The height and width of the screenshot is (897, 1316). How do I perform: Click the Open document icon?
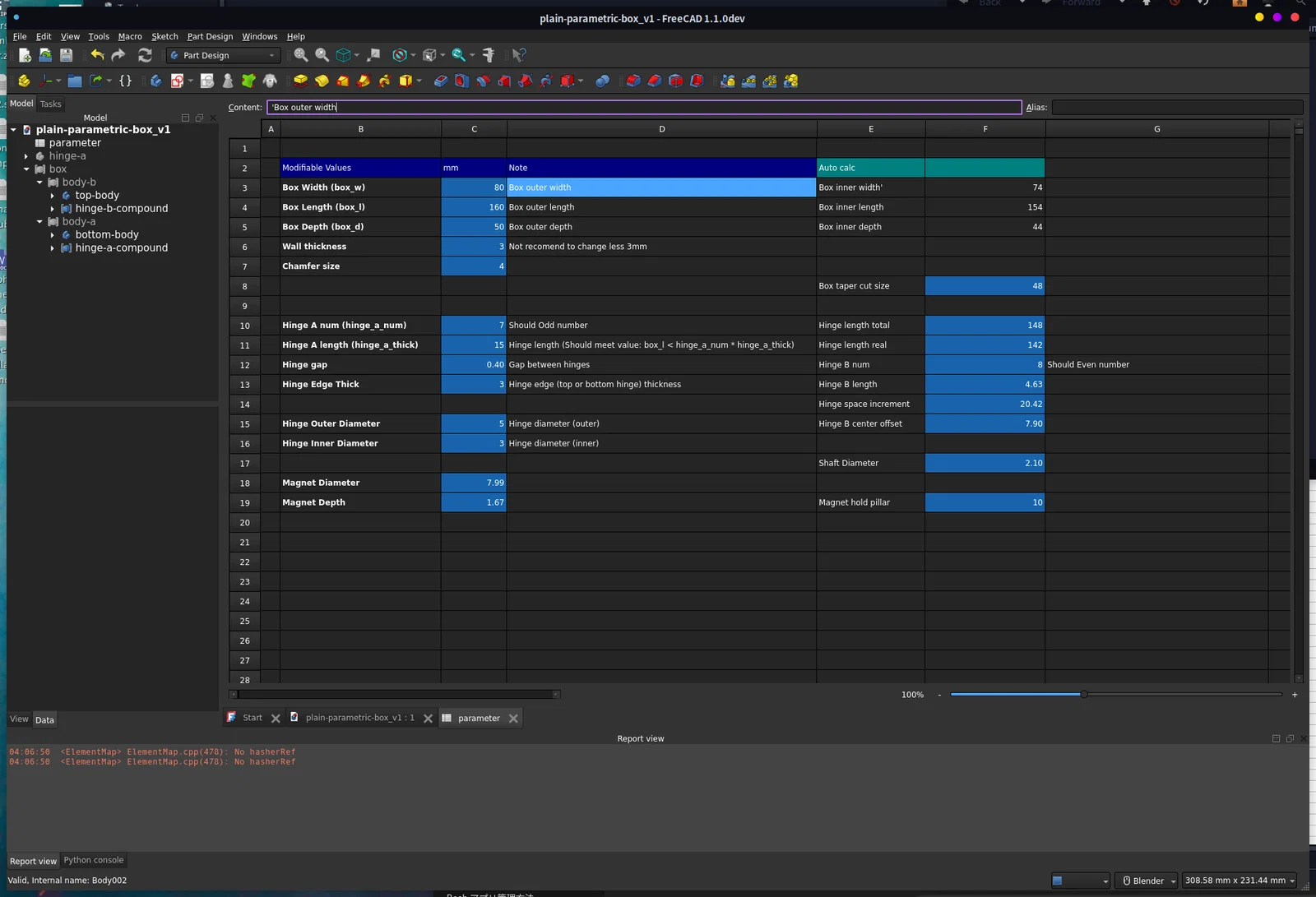tap(45, 55)
